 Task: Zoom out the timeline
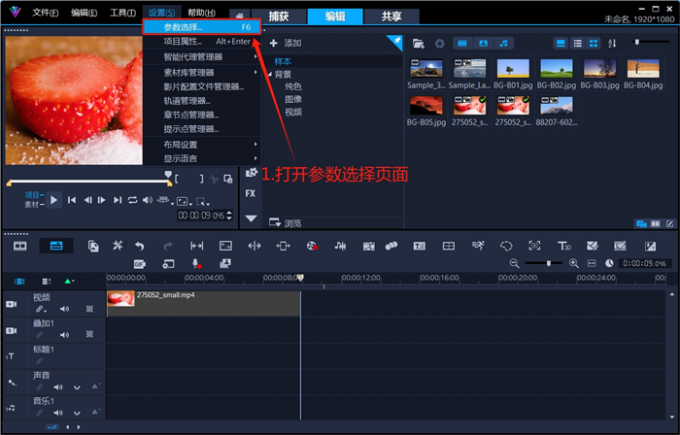tap(514, 263)
